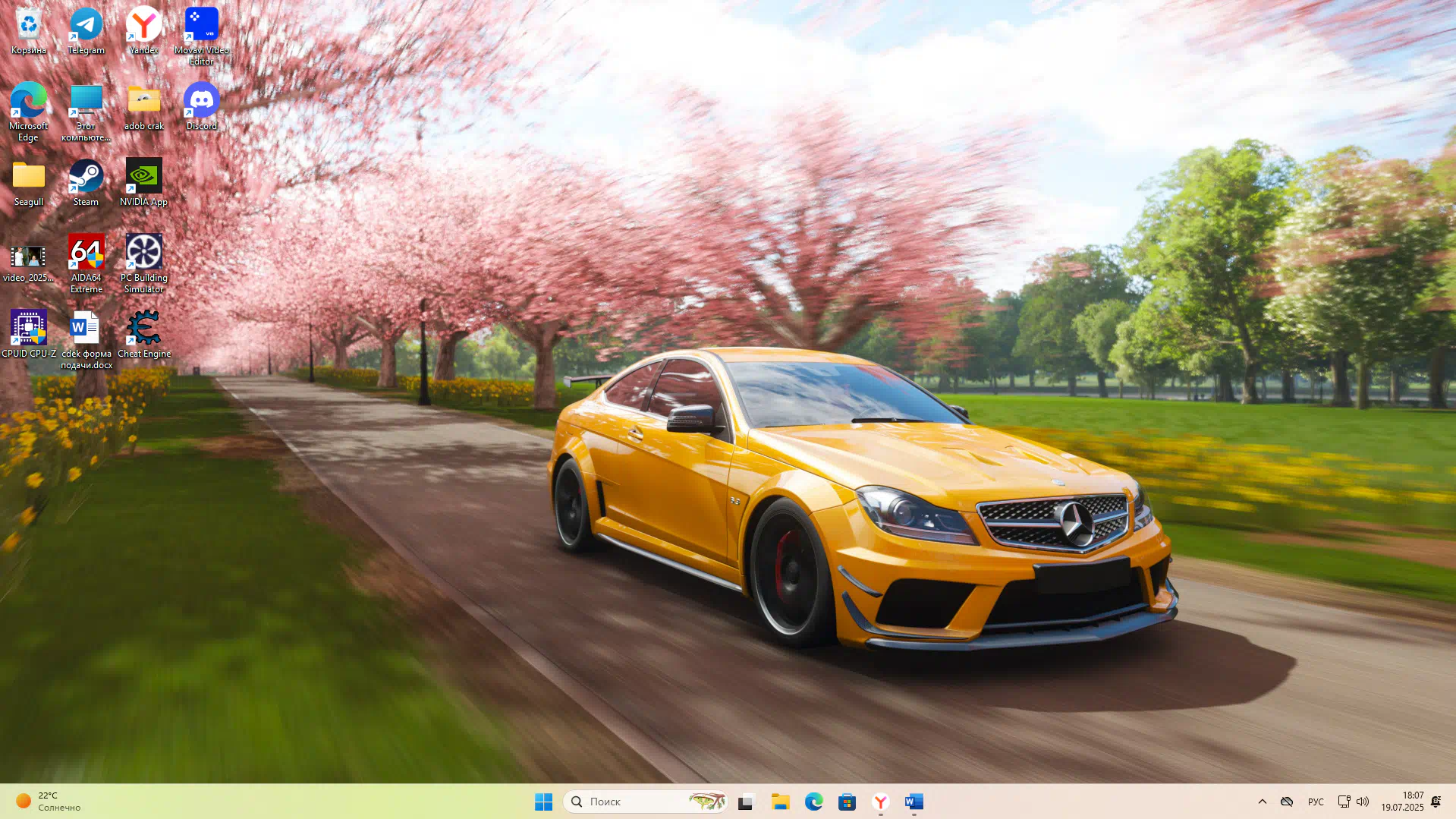Screen dimensions: 1456x819
Task: Select the cdek форма подачи.docx document
Action: (x=86, y=339)
